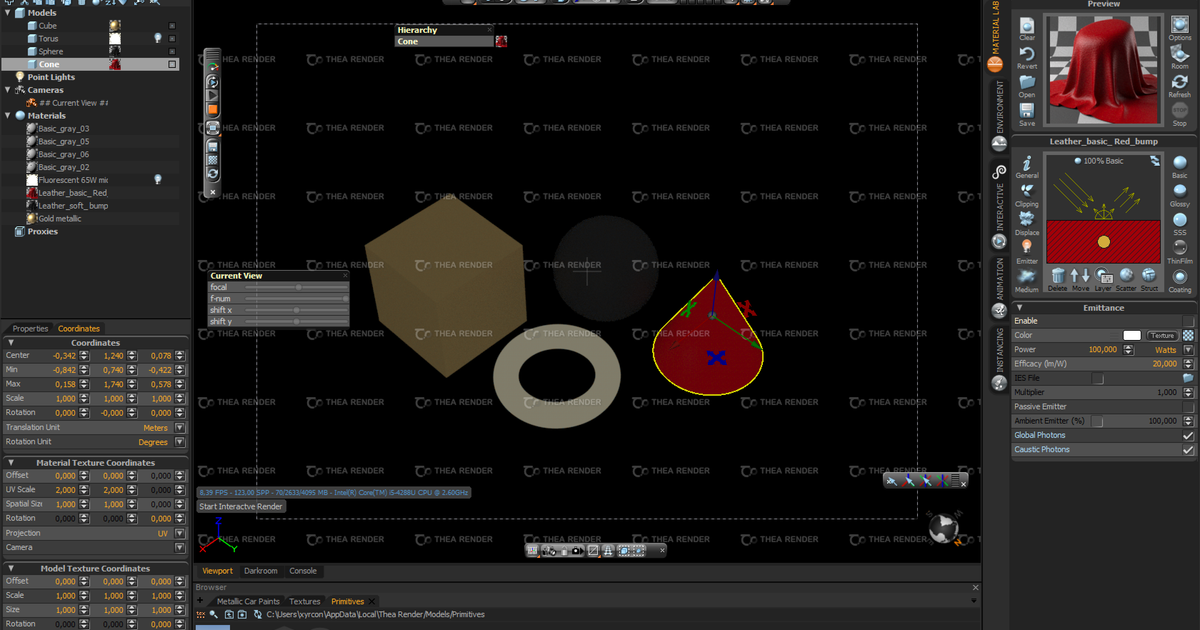This screenshot has width=1200, height=630.
Task: Switch to the Darkroom tab
Action: (260, 571)
